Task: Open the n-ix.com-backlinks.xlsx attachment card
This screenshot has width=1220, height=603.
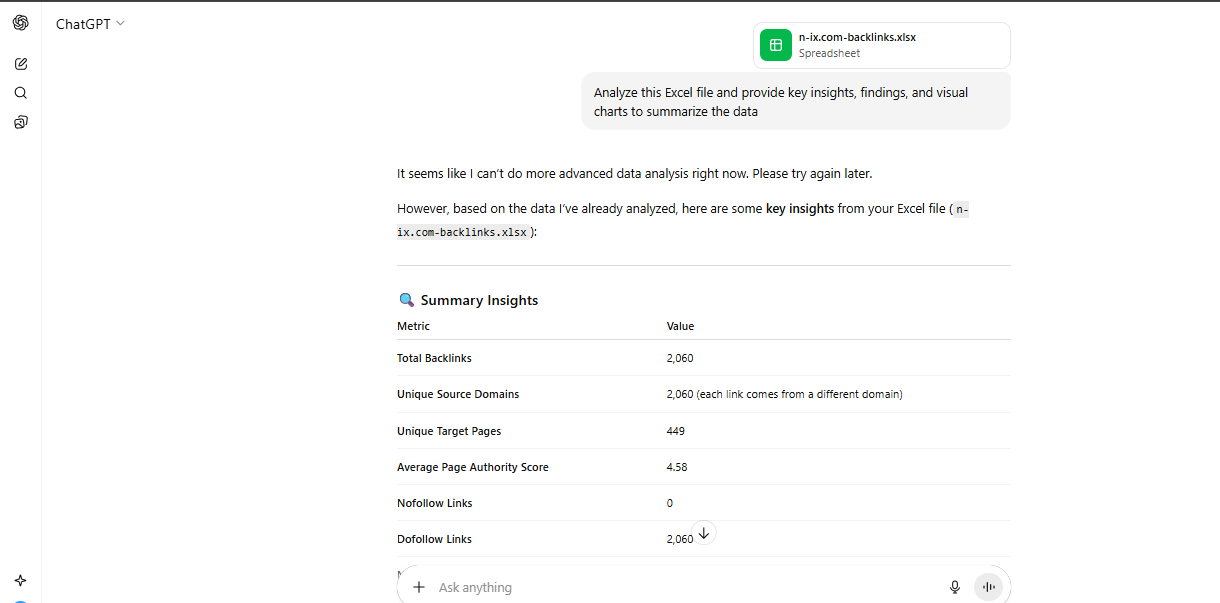Action: coord(881,45)
